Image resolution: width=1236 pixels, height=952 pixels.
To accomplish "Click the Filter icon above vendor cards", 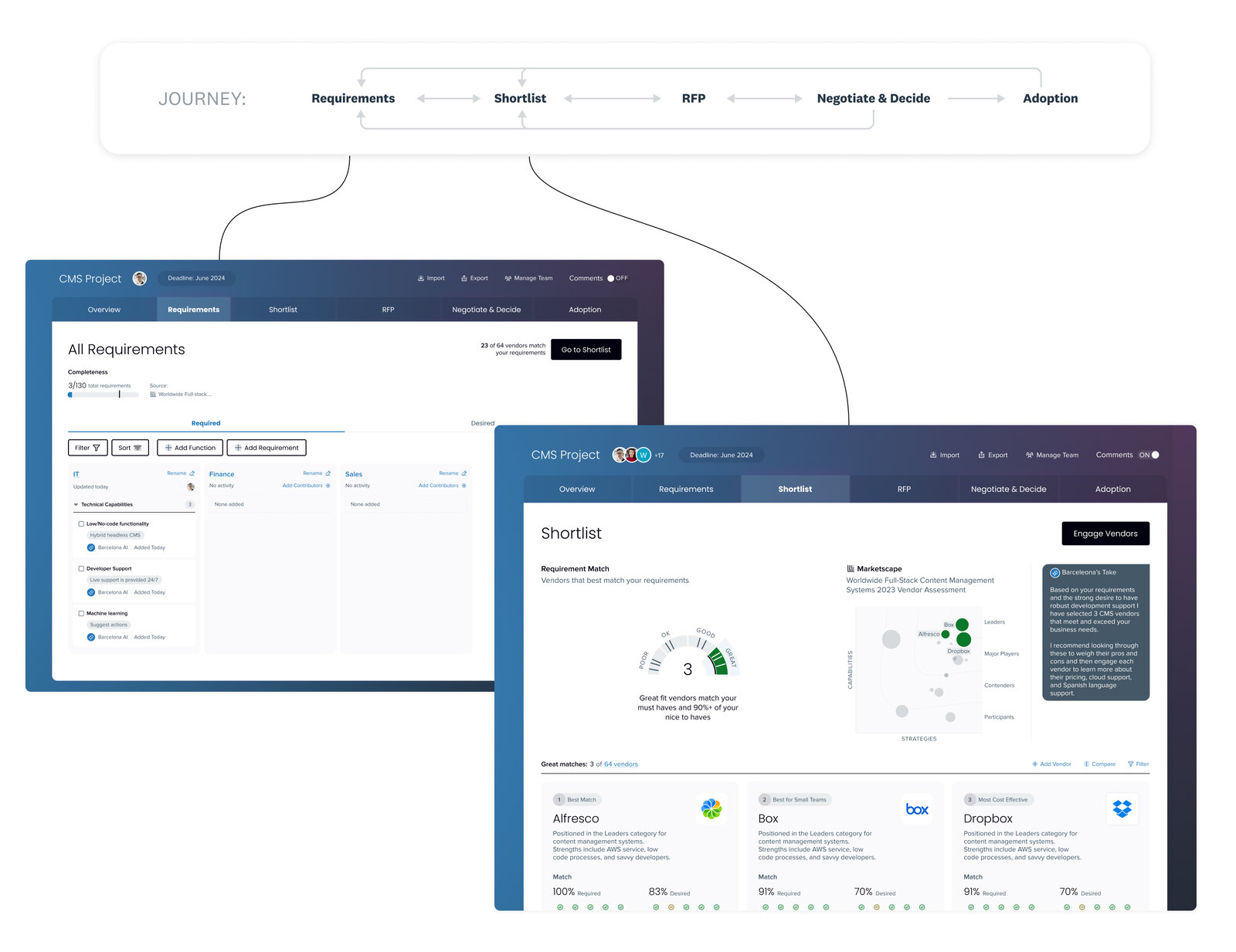I will pos(1131,764).
